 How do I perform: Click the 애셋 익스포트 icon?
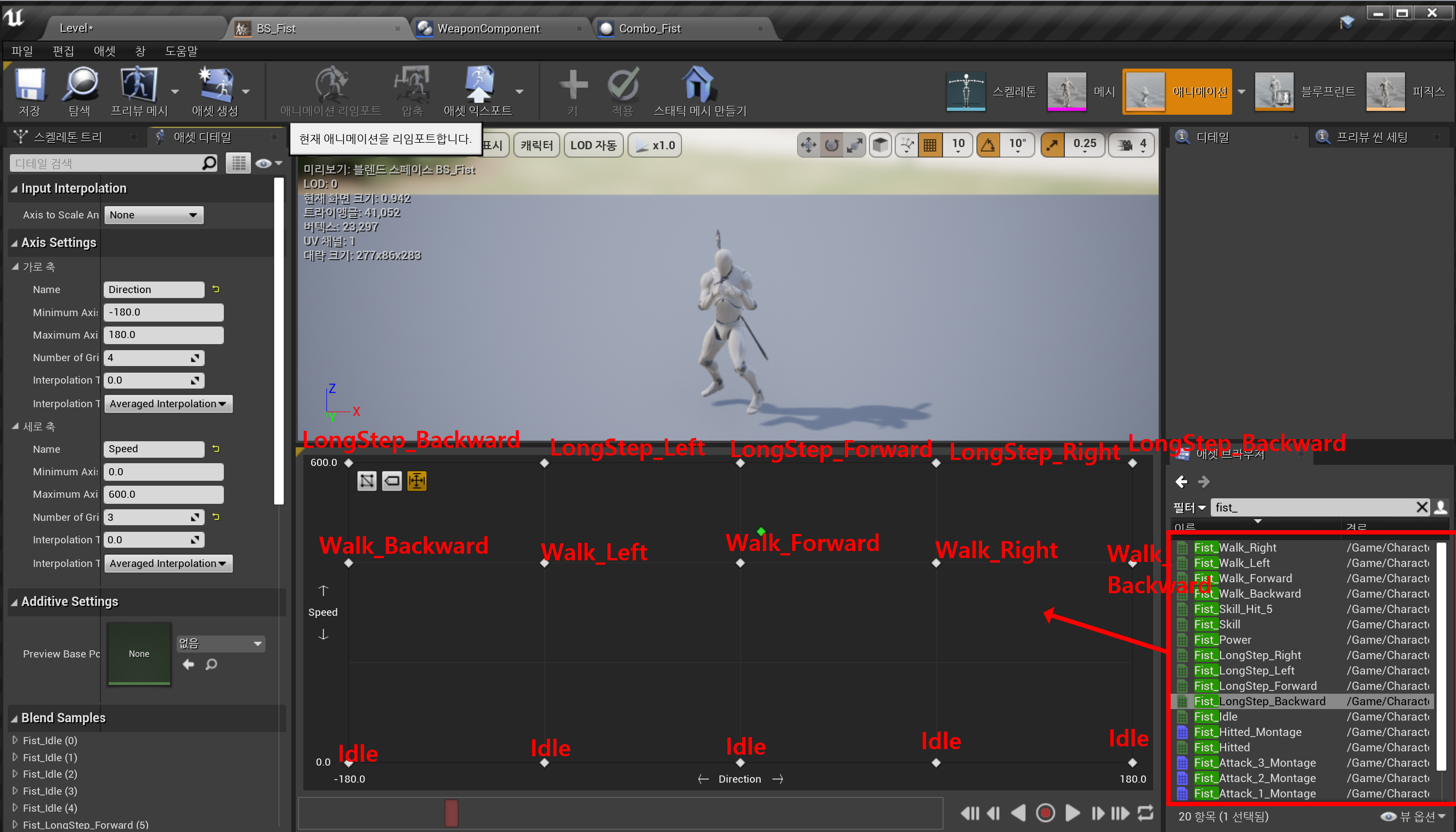coord(478,91)
